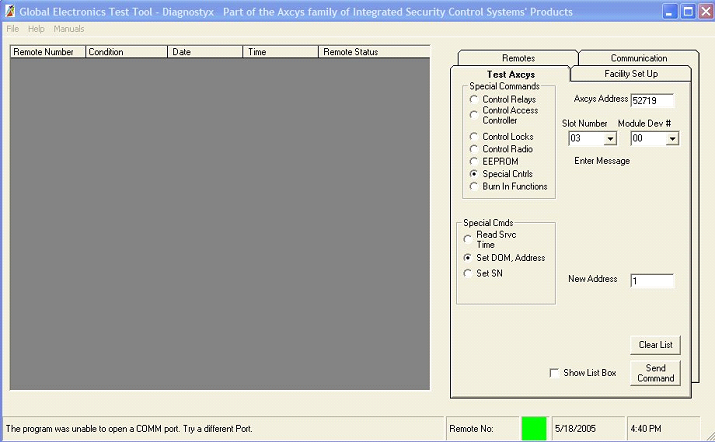Select Control Access Controller option
This screenshot has height=443, width=717.
coord(474,115)
